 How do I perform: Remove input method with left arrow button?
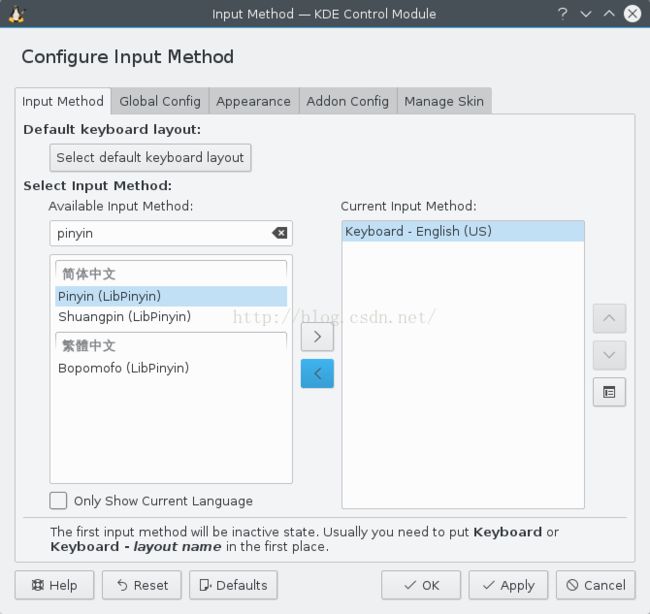(x=317, y=374)
